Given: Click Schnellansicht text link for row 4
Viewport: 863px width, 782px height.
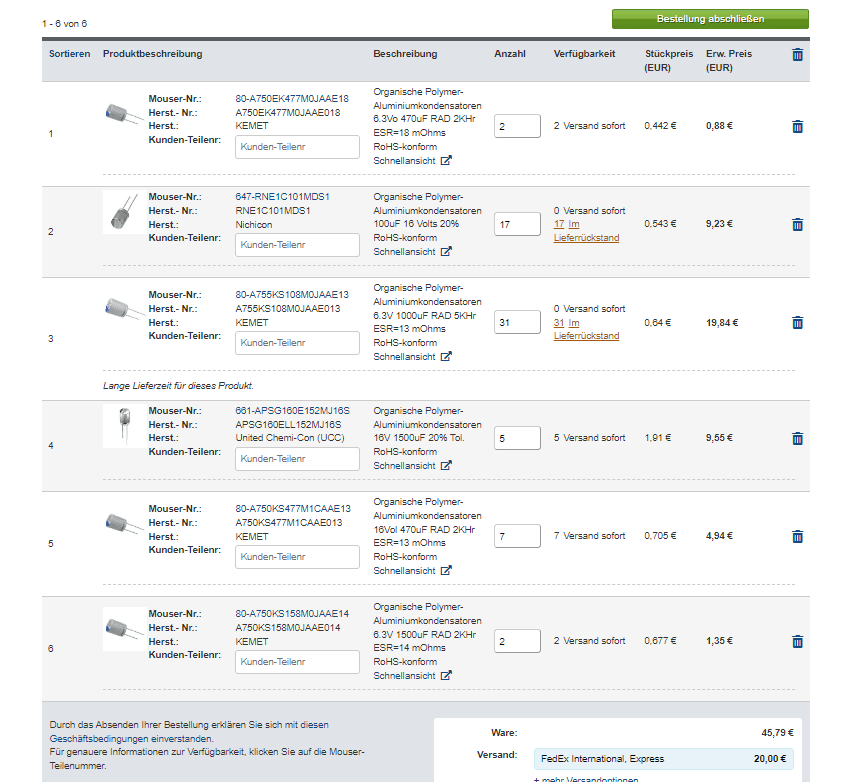Looking at the screenshot, I should pos(404,466).
